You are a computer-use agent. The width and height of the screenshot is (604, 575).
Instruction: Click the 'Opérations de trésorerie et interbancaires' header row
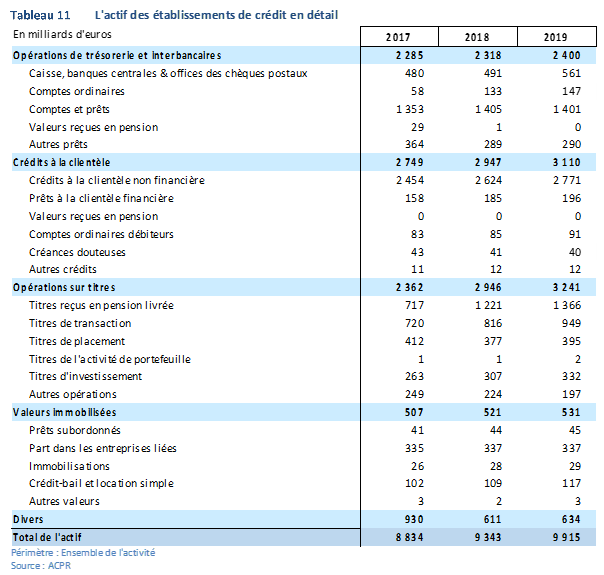coord(117,55)
